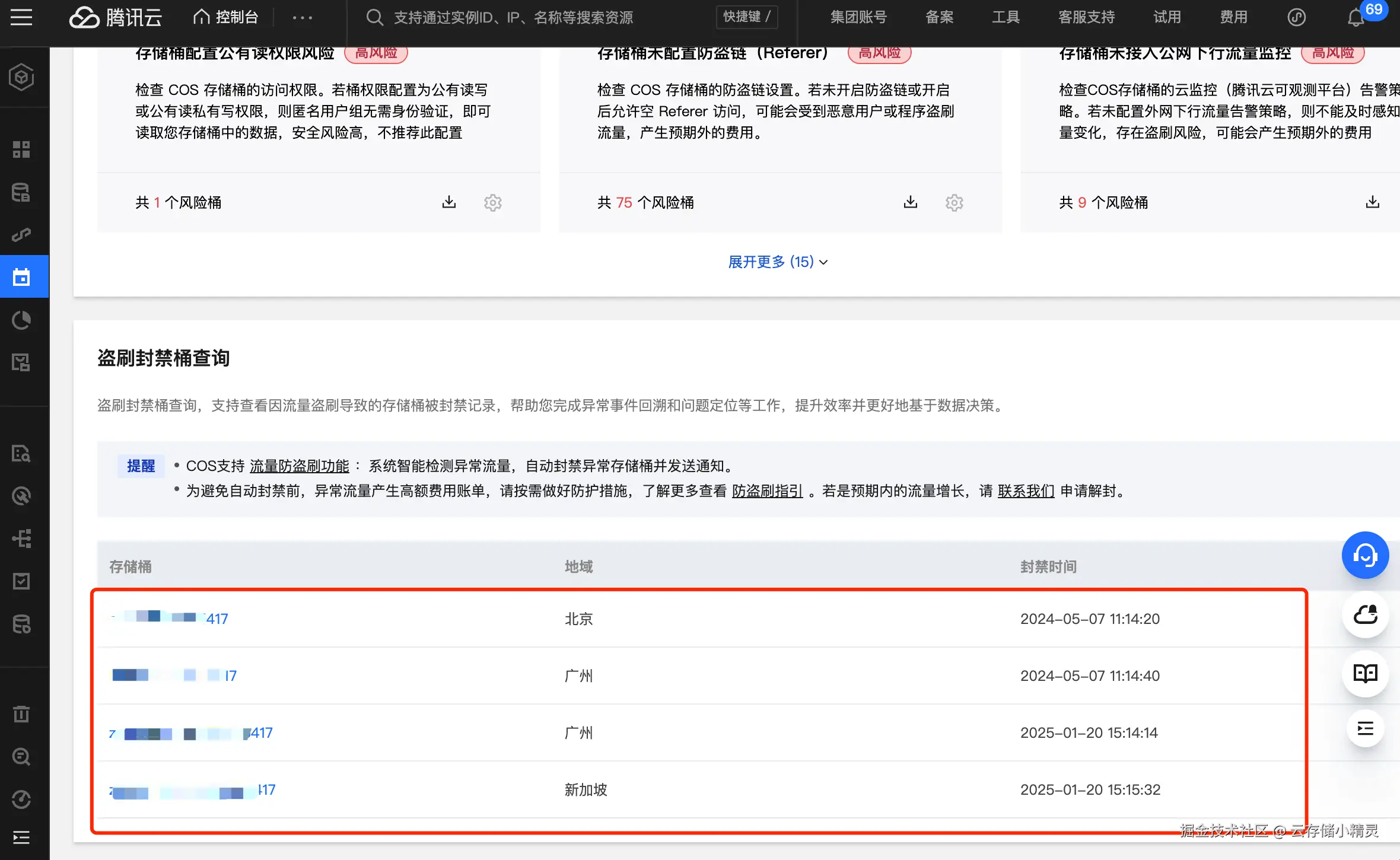Click the hexagon cube product icon in sidebar
Image resolution: width=1400 pixels, height=860 pixels.
22,77
